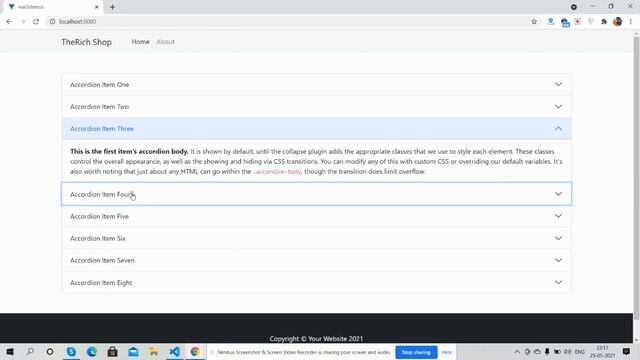The height and width of the screenshot is (360, 640).
Task: Click the page vertical scrollbar
Action: [636, 178]
